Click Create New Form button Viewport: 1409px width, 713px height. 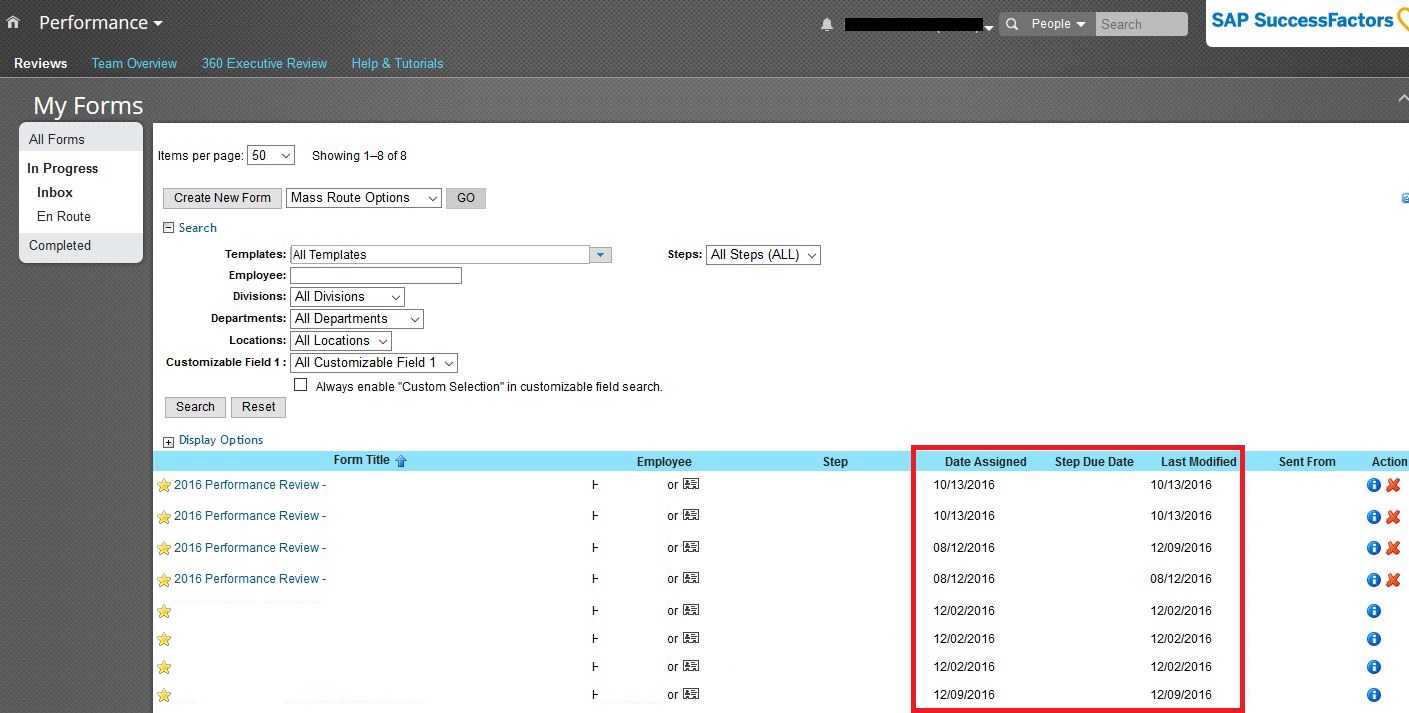[222, 198]
